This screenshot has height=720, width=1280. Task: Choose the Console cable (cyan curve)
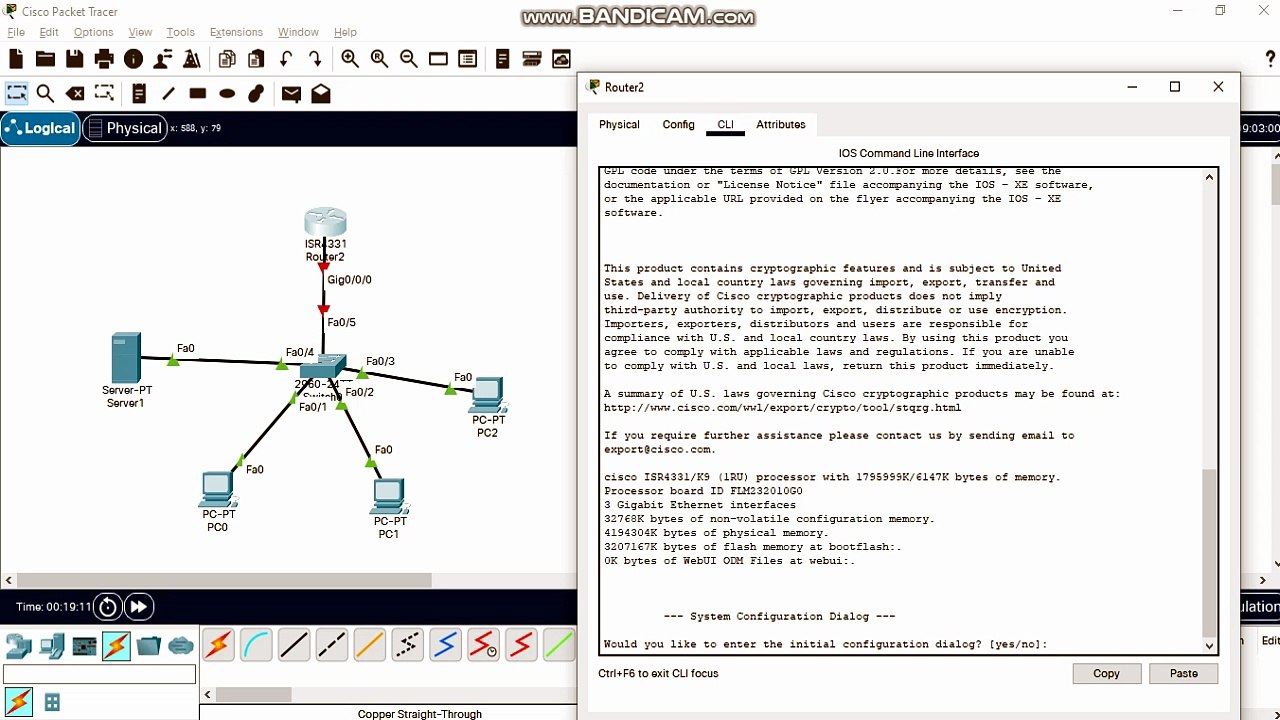pos(256,646)
